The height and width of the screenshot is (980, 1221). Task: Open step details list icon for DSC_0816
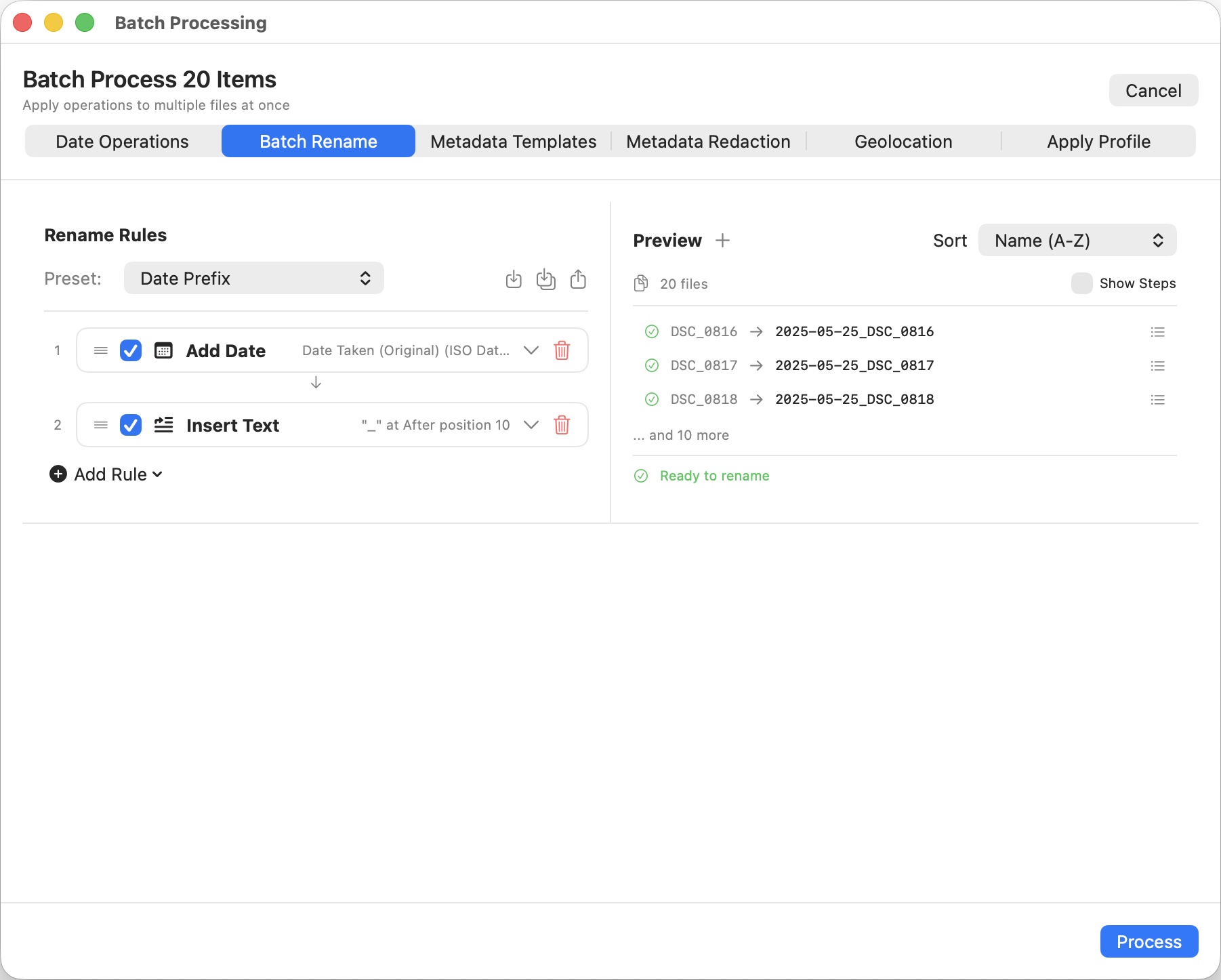tap(1157, 331)
